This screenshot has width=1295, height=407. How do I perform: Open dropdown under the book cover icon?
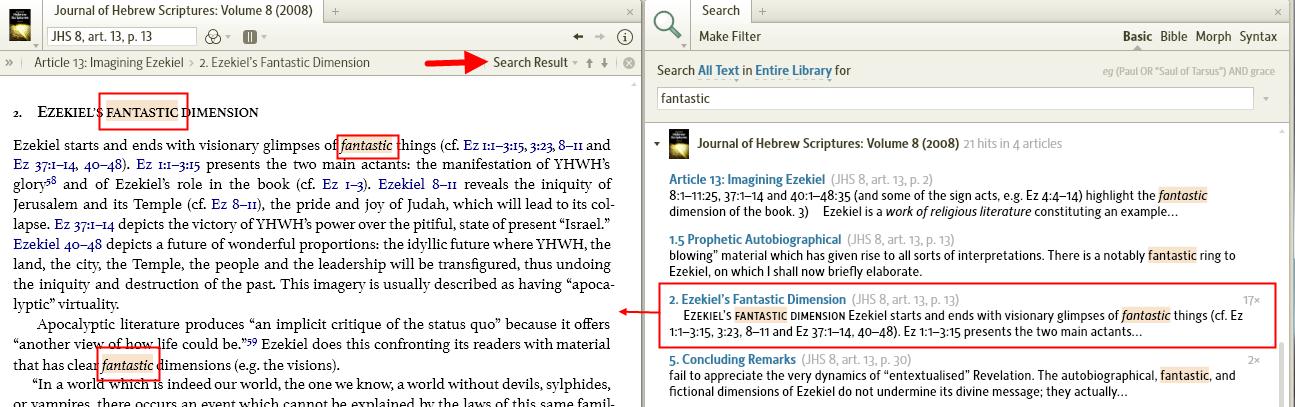(x=37, y=44)
